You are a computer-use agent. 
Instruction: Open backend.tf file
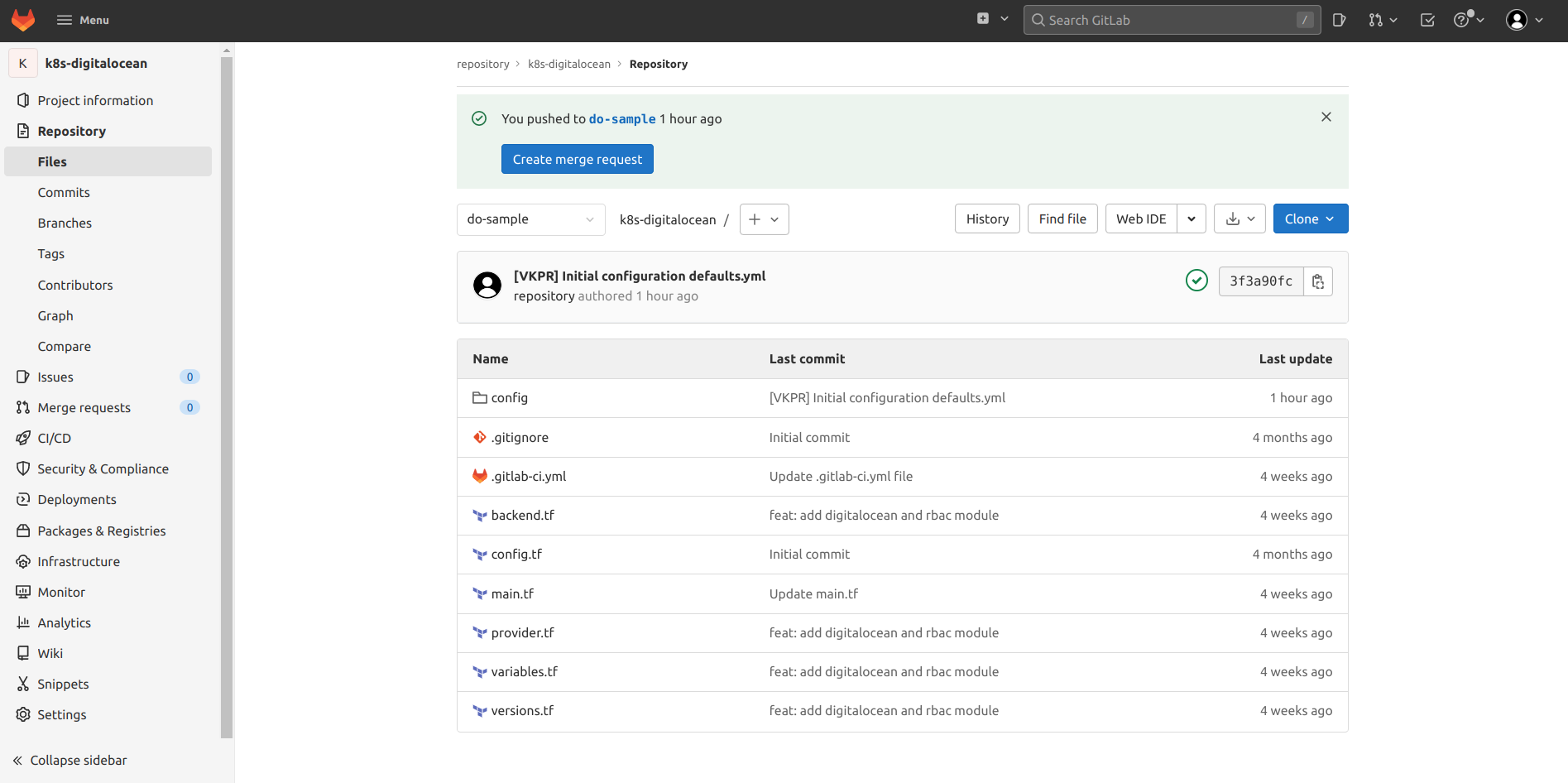point(522,515)
